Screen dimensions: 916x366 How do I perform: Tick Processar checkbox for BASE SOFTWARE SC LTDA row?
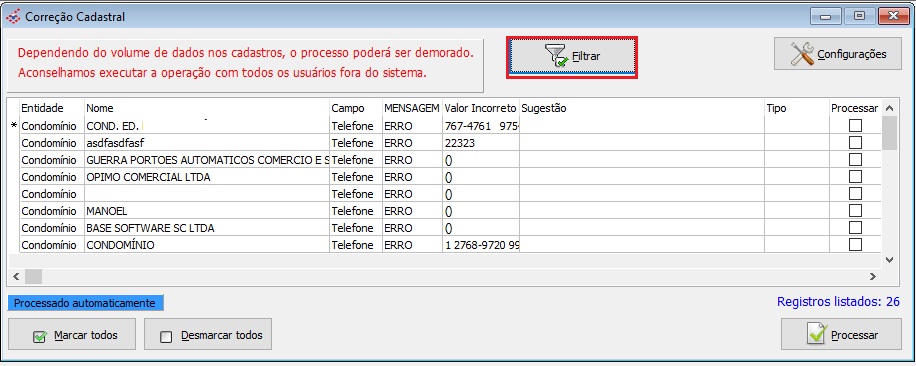click(855, 227)
